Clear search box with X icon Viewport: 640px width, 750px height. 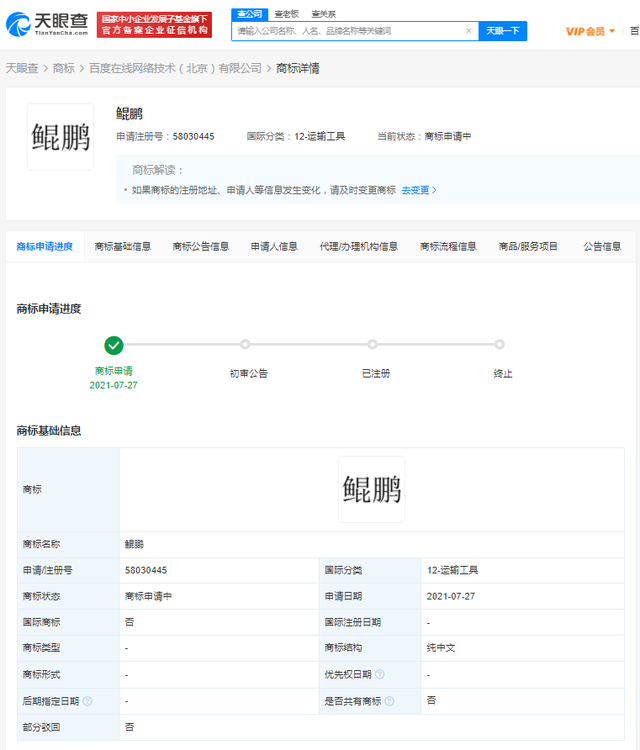[x=469, y=31]
